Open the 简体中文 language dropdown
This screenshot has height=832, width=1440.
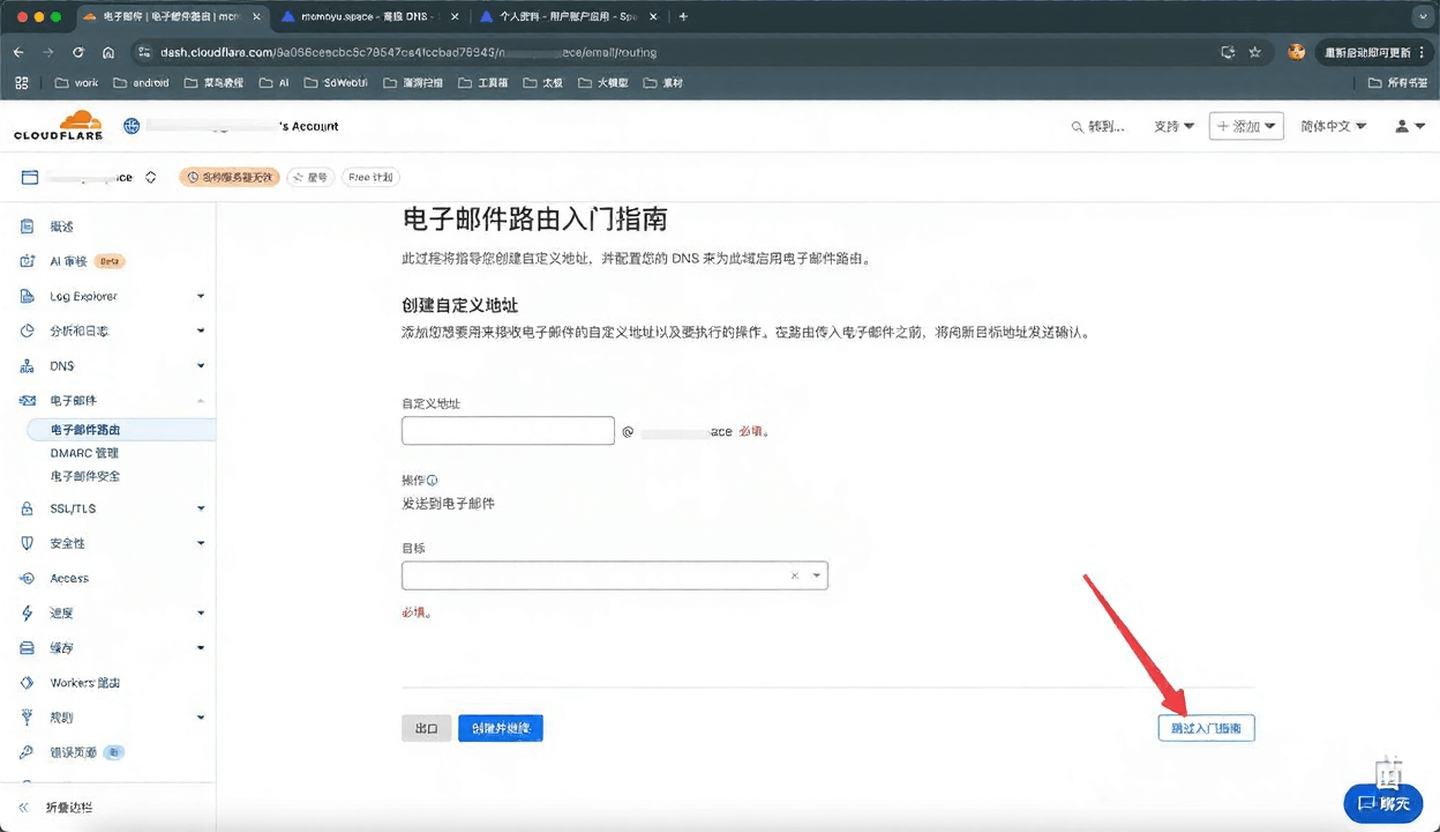click(x=1333, y=126)
